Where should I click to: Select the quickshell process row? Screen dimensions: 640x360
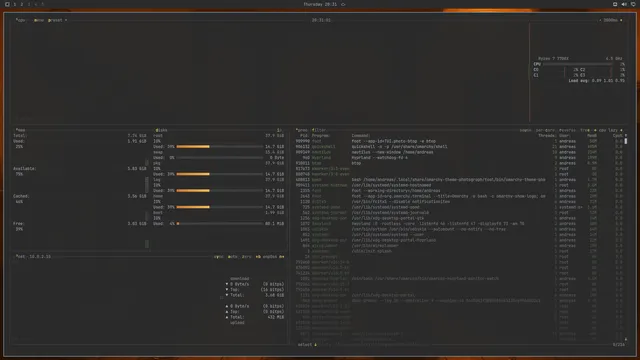tap(459, 147)
